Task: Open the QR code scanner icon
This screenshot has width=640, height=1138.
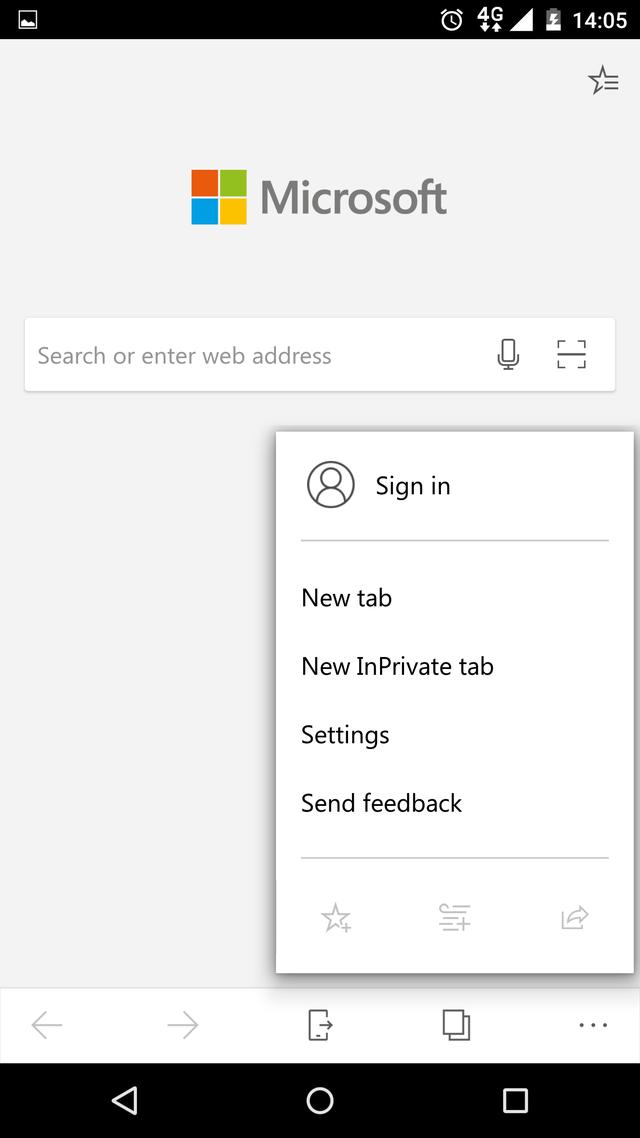Action: [x=571, y=355]
